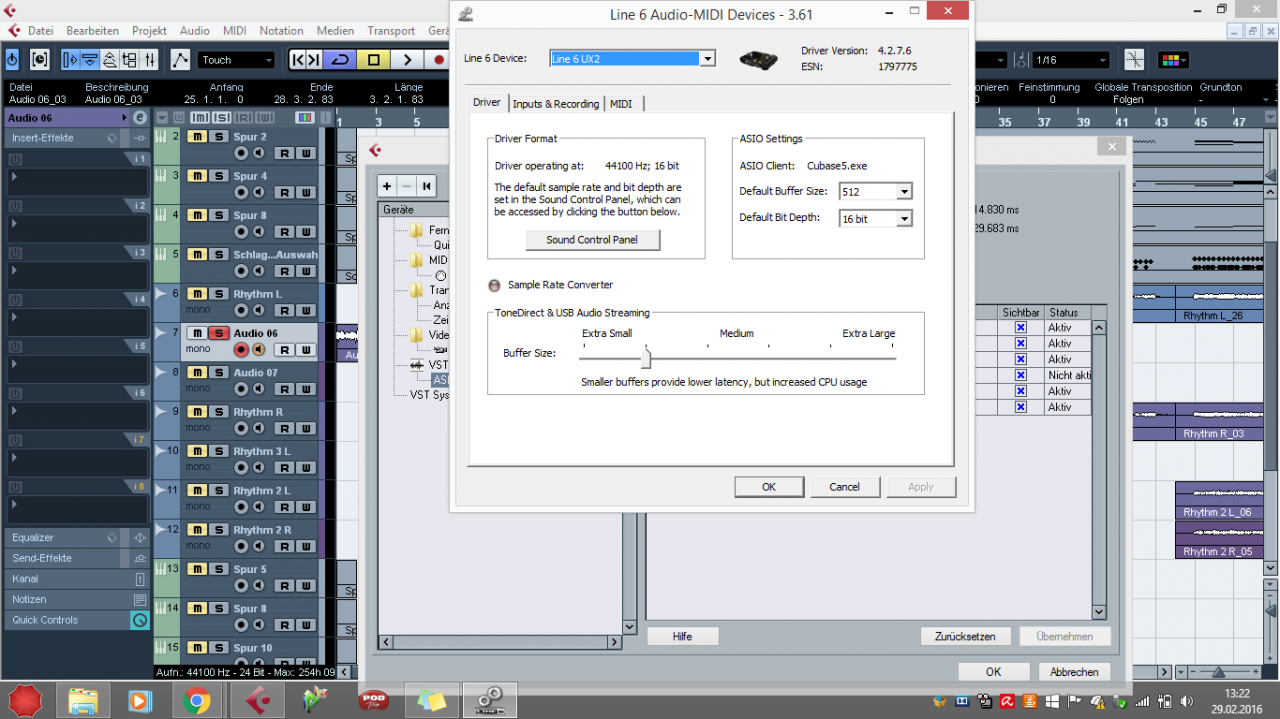This screenshot has width=1280, height=719.
Task: Open the Notation menu
Action: pyautogui.click(x=281, y=31)
